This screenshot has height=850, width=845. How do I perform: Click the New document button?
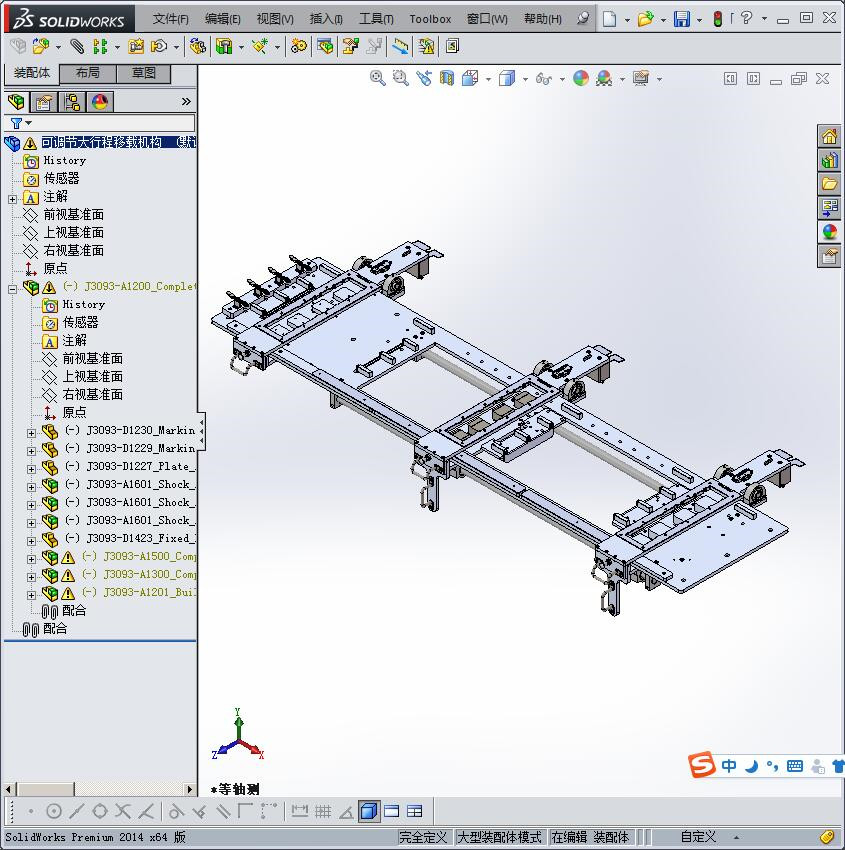pos(610,19)
